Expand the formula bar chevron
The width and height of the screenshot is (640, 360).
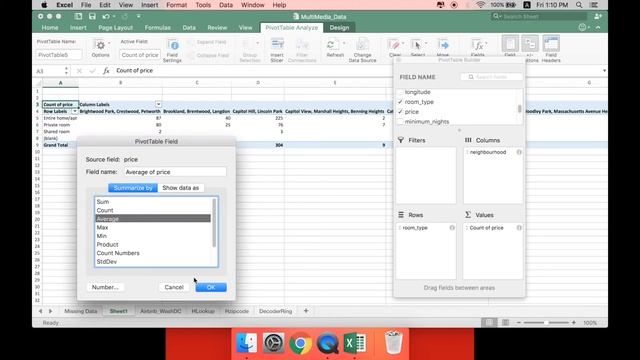click(604, 71)
